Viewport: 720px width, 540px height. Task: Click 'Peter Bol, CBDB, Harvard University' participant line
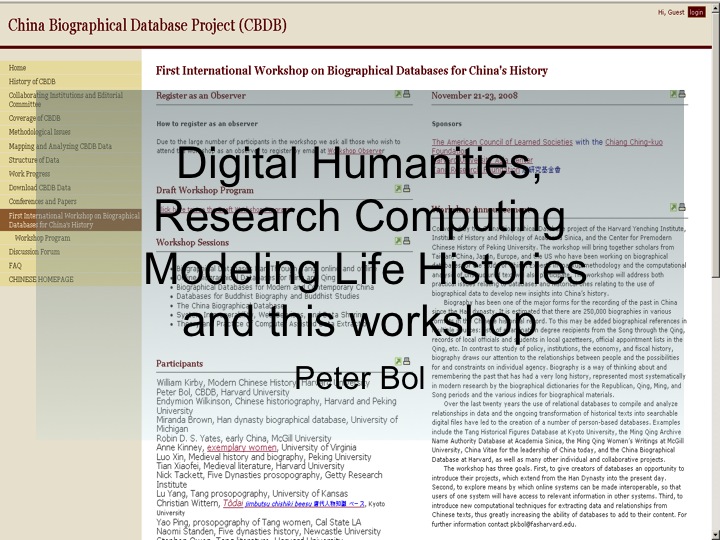(x=223, y=392)
